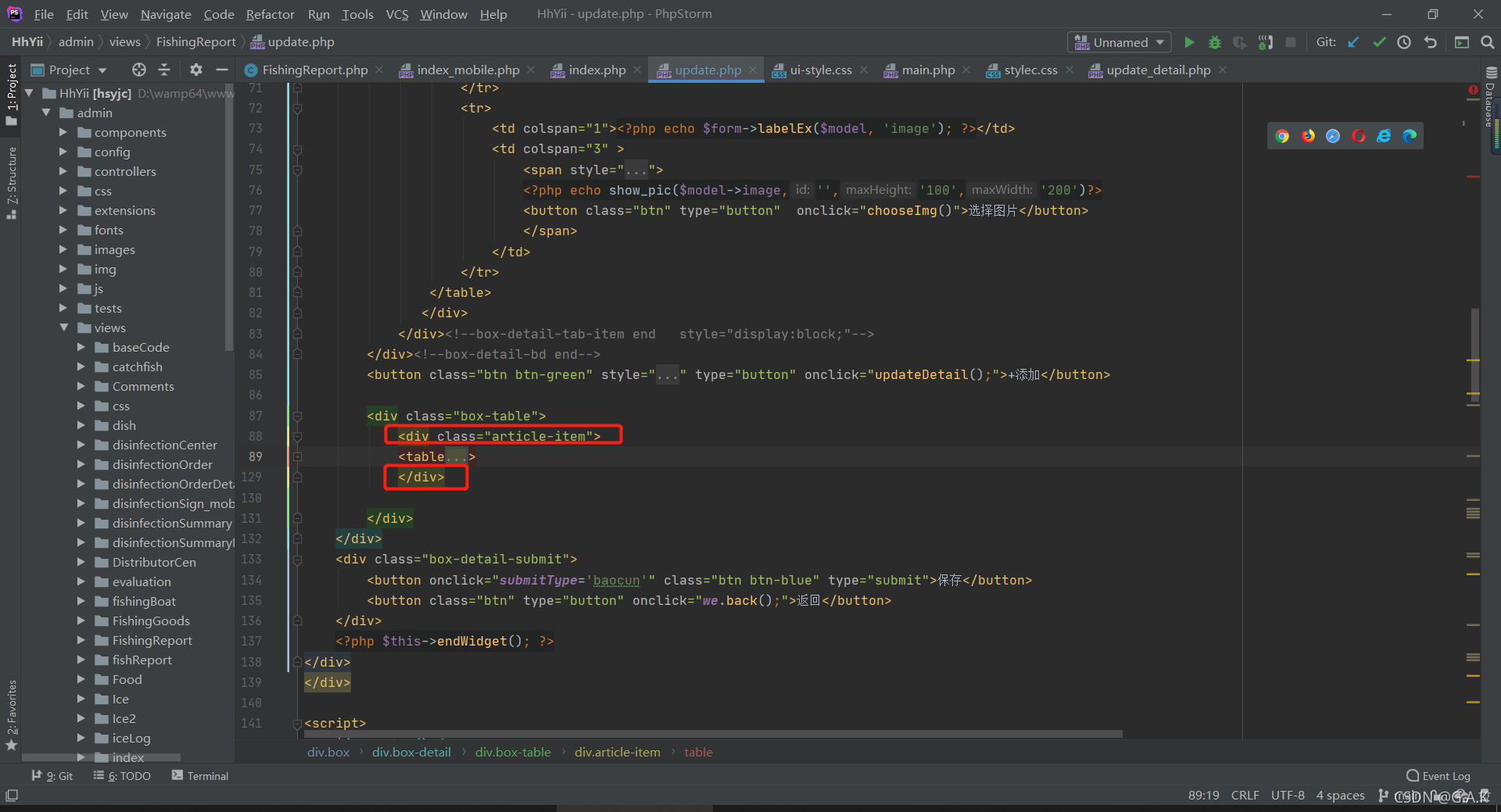Viewport: 1501px width, 812px height.
Task: Expand the components folder
Action: pyautogui.click(x=63, y=132)
